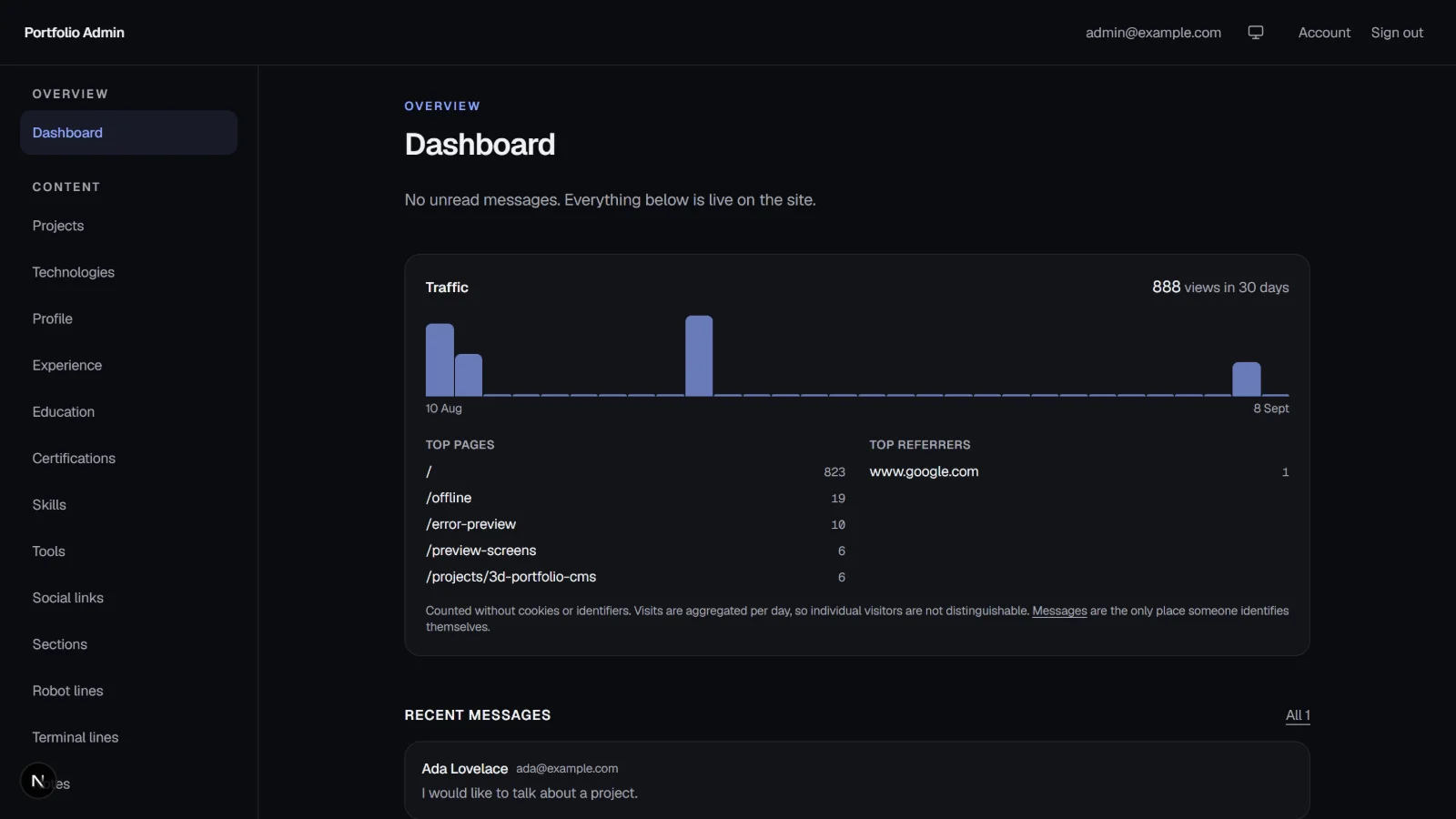This screenshot has width=1456, height=819.
Task: Open Sections in the sidebar
Action: (60, 643)
